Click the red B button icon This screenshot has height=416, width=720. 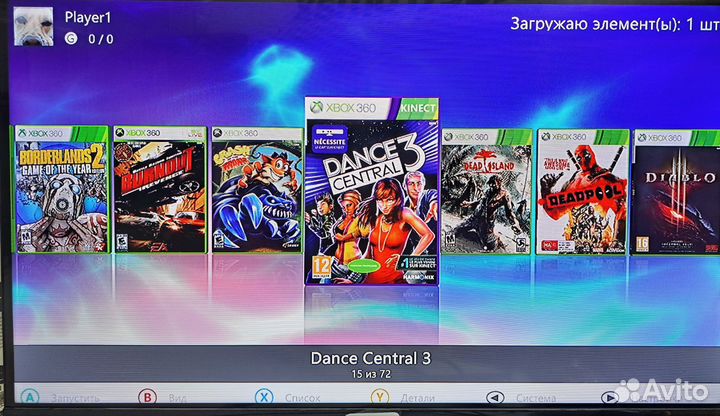tap(148, 397)
